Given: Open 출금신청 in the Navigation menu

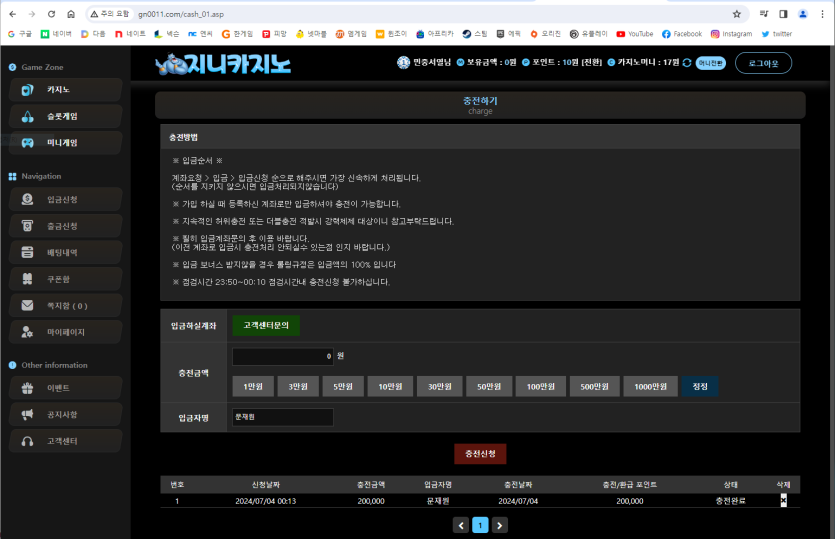Looking at the screenshot, I should tap(64, 226).
